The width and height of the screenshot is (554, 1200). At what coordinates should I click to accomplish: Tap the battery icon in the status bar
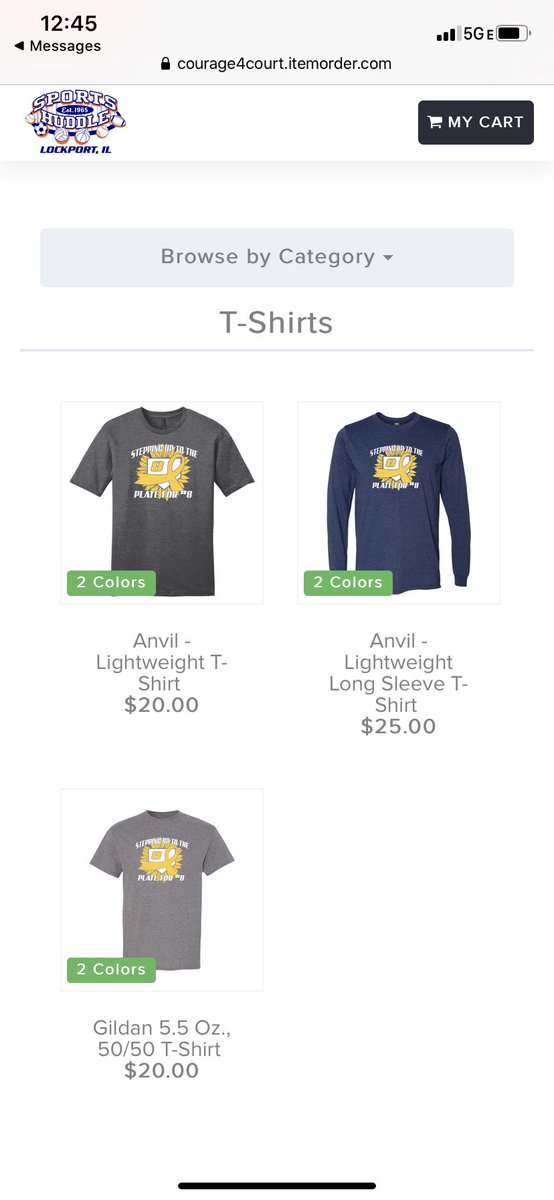tap(513, 34)
